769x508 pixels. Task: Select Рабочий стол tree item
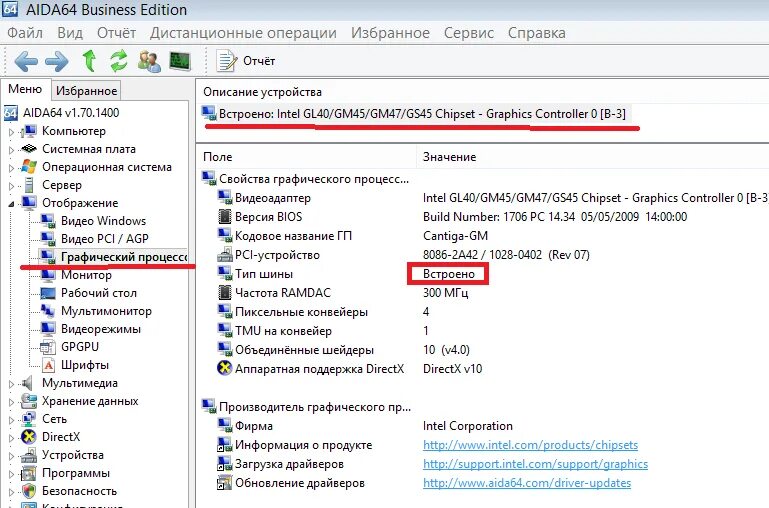coord(99,293)
